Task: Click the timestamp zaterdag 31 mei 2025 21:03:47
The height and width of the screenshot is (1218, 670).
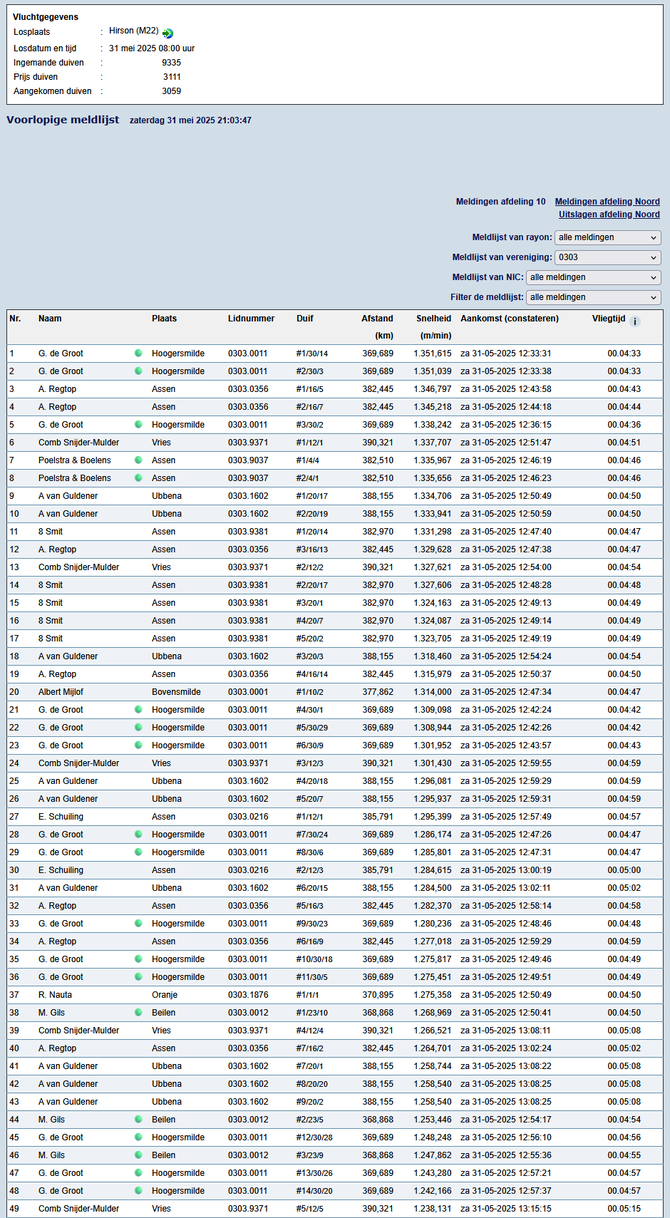Action: (x=190, y=120)
